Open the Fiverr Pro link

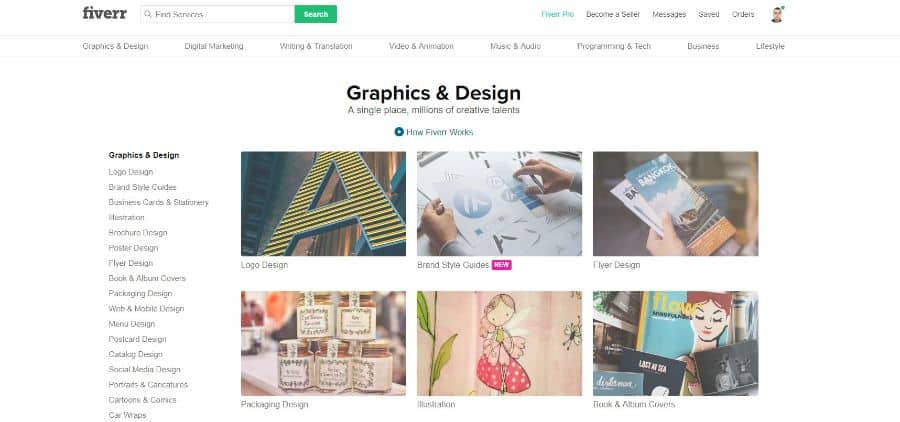[557, 14]
